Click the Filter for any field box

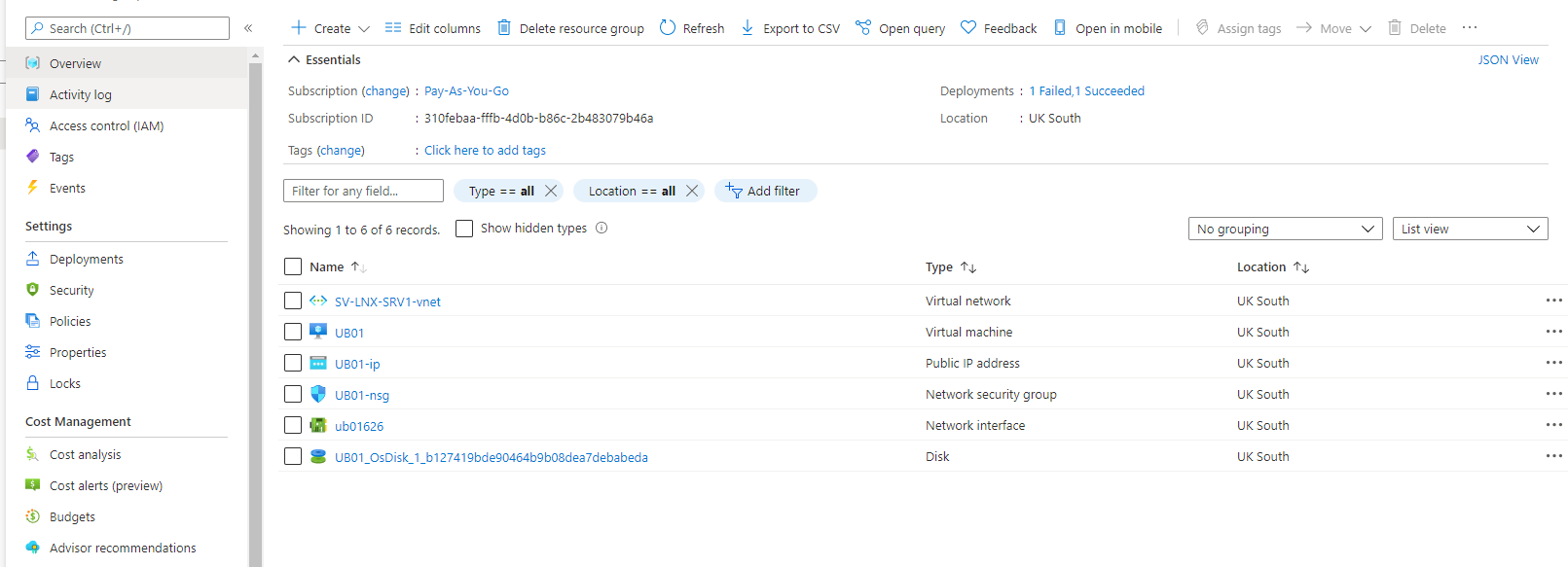(363, 191)
